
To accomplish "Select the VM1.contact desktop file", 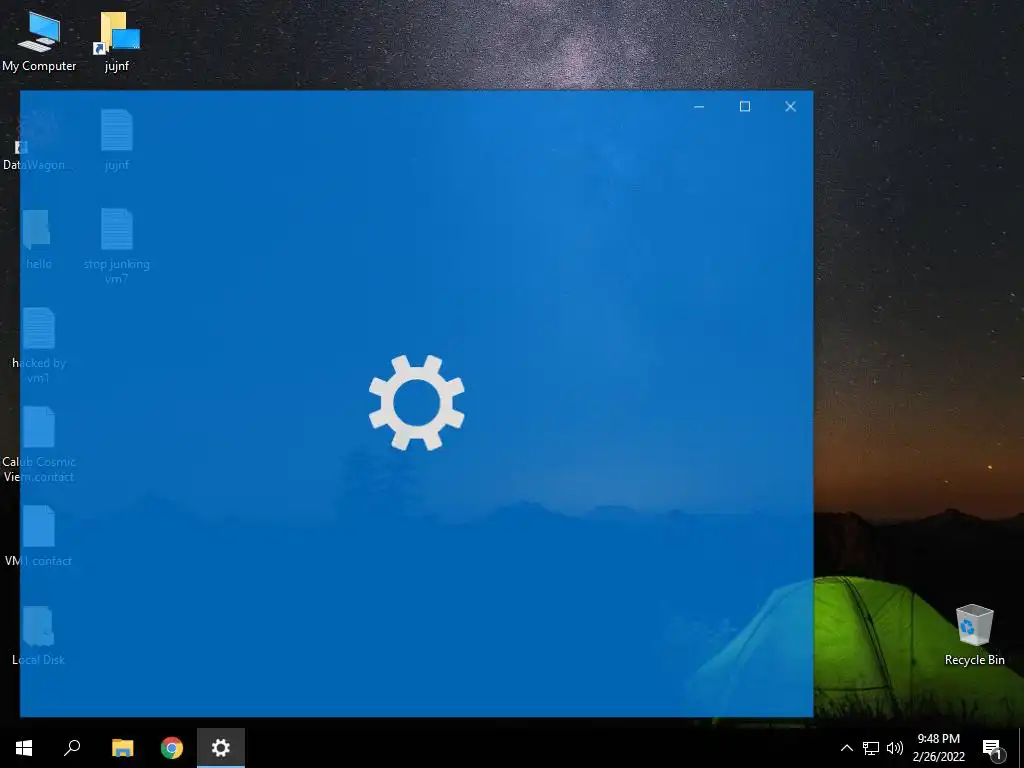I will (x=39, y=536).
